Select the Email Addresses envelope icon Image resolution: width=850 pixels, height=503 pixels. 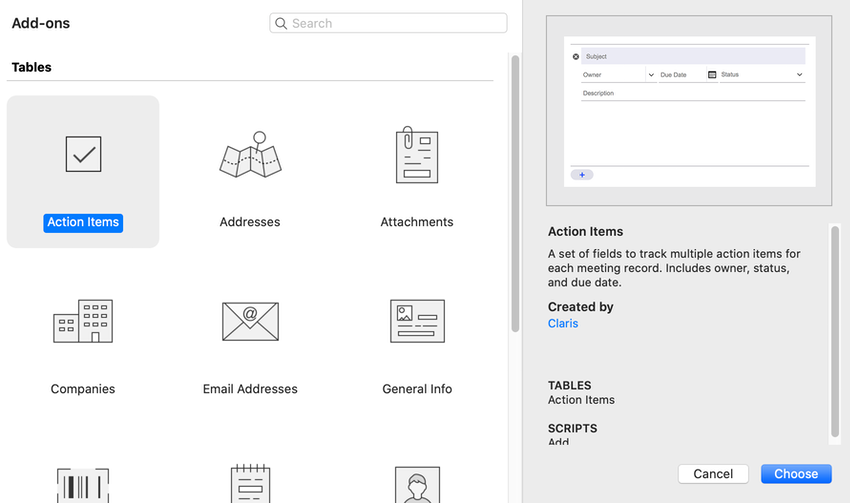[x=250, y=321]
